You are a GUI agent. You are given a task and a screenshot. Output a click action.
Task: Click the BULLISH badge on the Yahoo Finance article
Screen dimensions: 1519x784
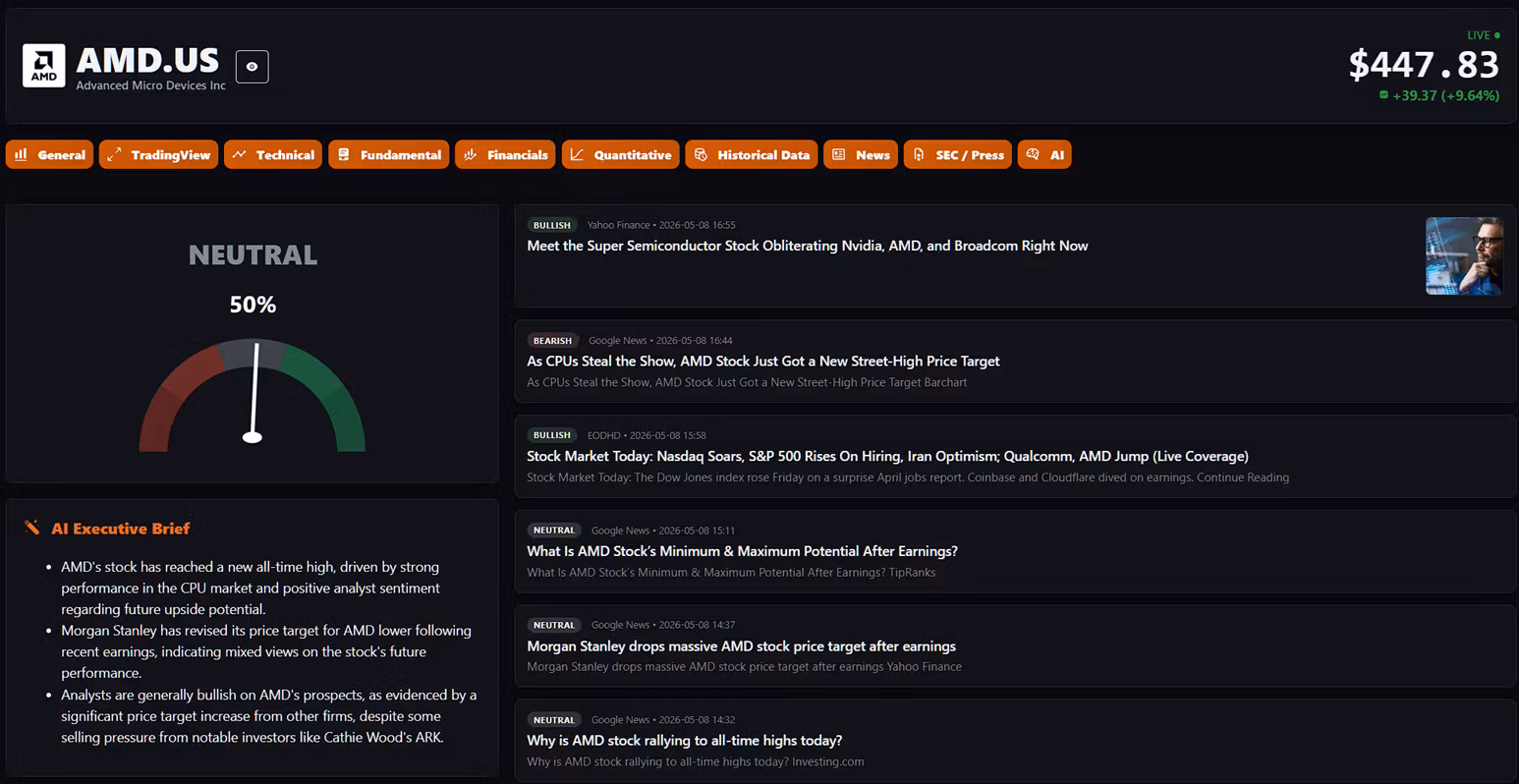552,225
